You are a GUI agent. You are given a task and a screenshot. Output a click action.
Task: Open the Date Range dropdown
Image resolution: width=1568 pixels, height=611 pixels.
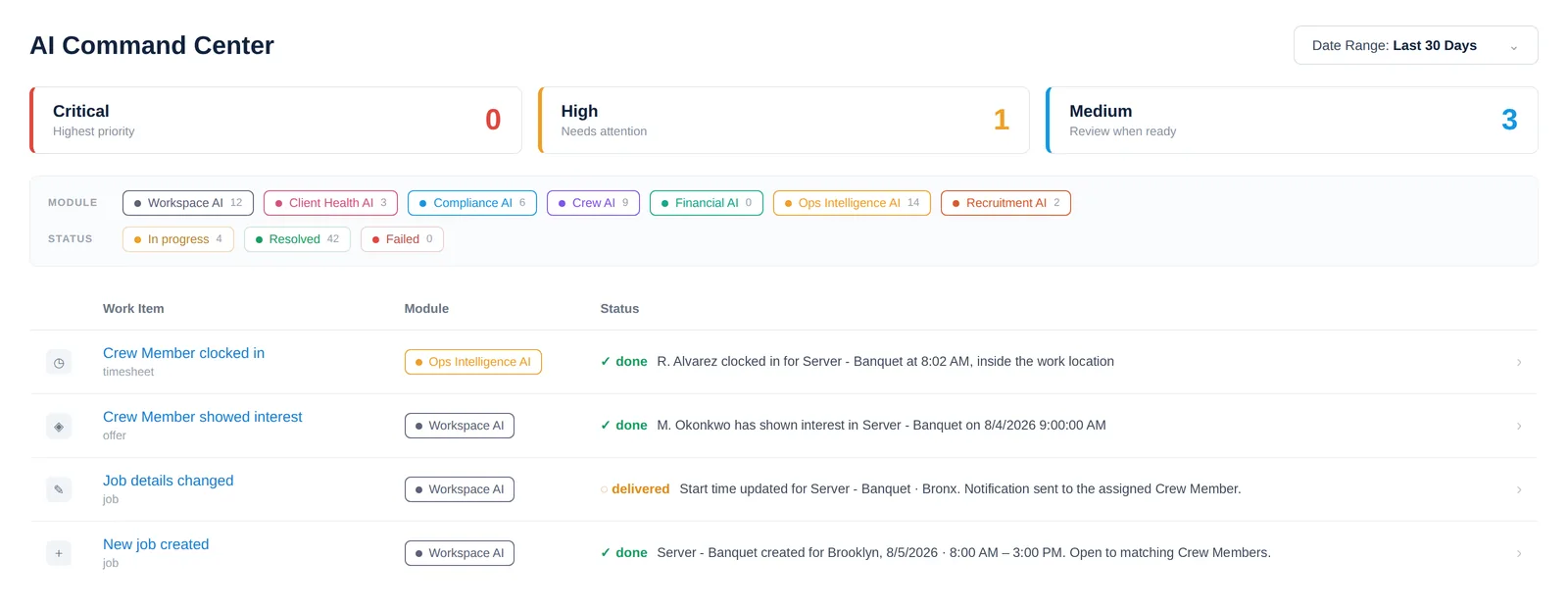coord(1415,45)
